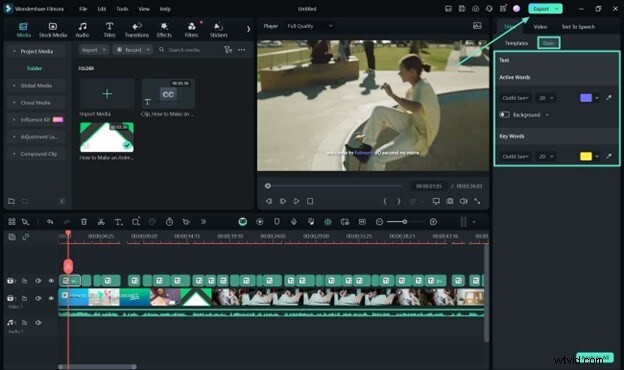
Task: Expand the Background options arrow
Action: pyautogui.click(x=547, y=115)
